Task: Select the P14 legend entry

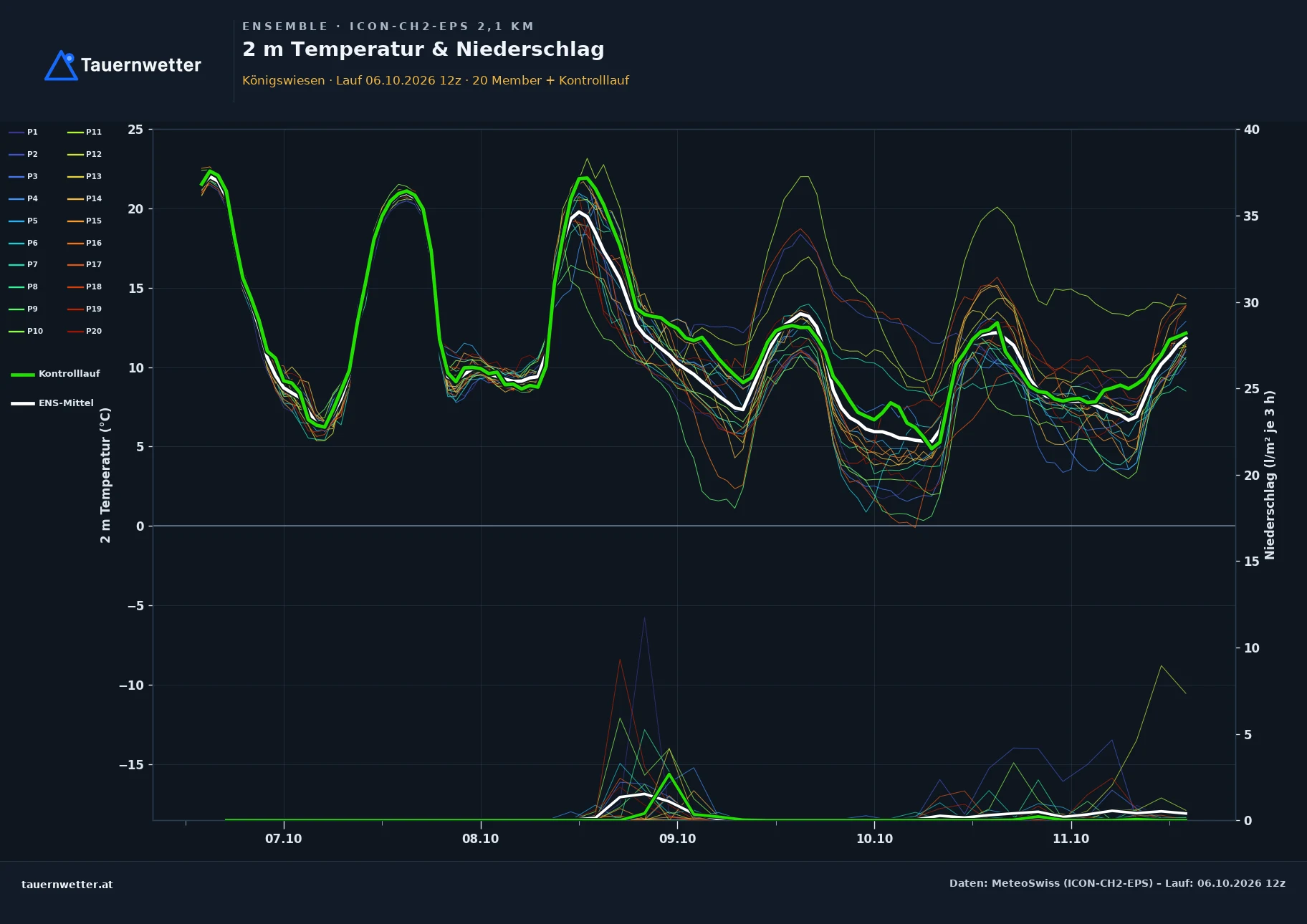Action: [85, 198]
